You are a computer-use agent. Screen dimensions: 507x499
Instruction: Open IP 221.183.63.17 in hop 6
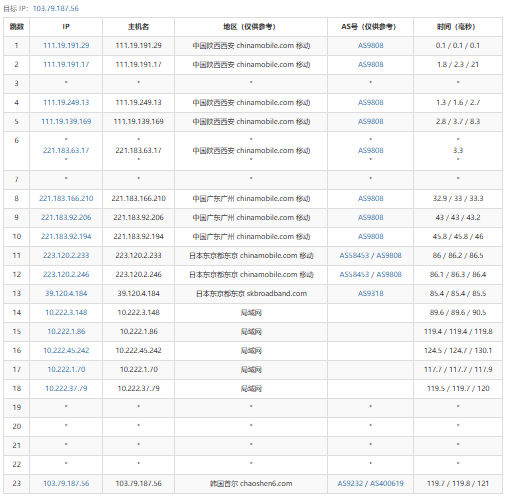66,150
